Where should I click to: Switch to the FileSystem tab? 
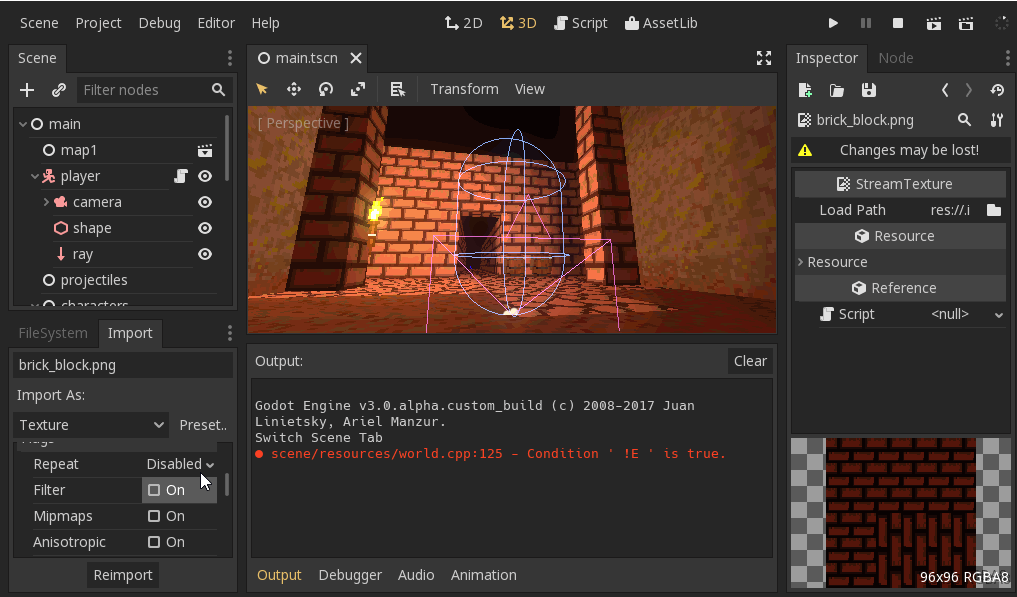pyautogui.click(x=53, y=333)
